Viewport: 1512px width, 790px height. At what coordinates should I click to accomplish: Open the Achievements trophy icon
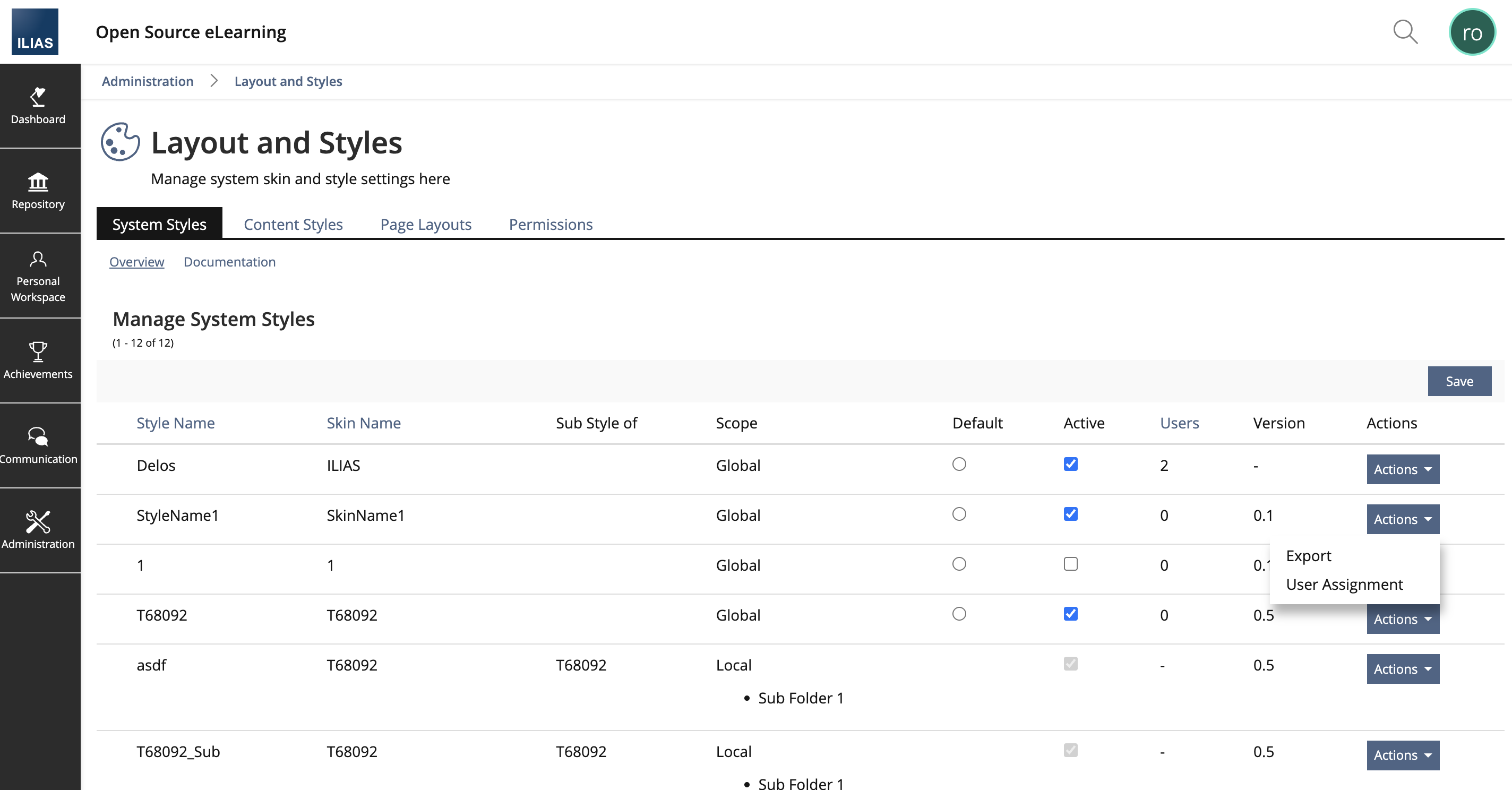[x=38, y=360]
